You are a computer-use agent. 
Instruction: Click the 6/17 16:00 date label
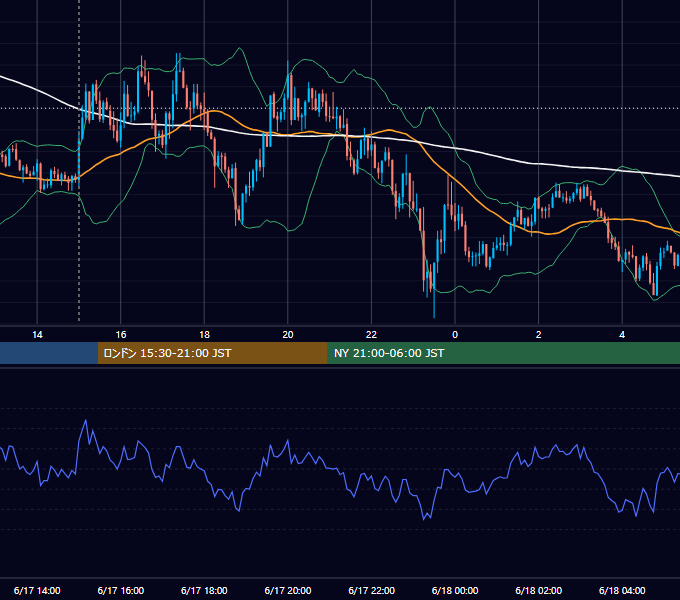pyautogui.click(x=121, y=590)
